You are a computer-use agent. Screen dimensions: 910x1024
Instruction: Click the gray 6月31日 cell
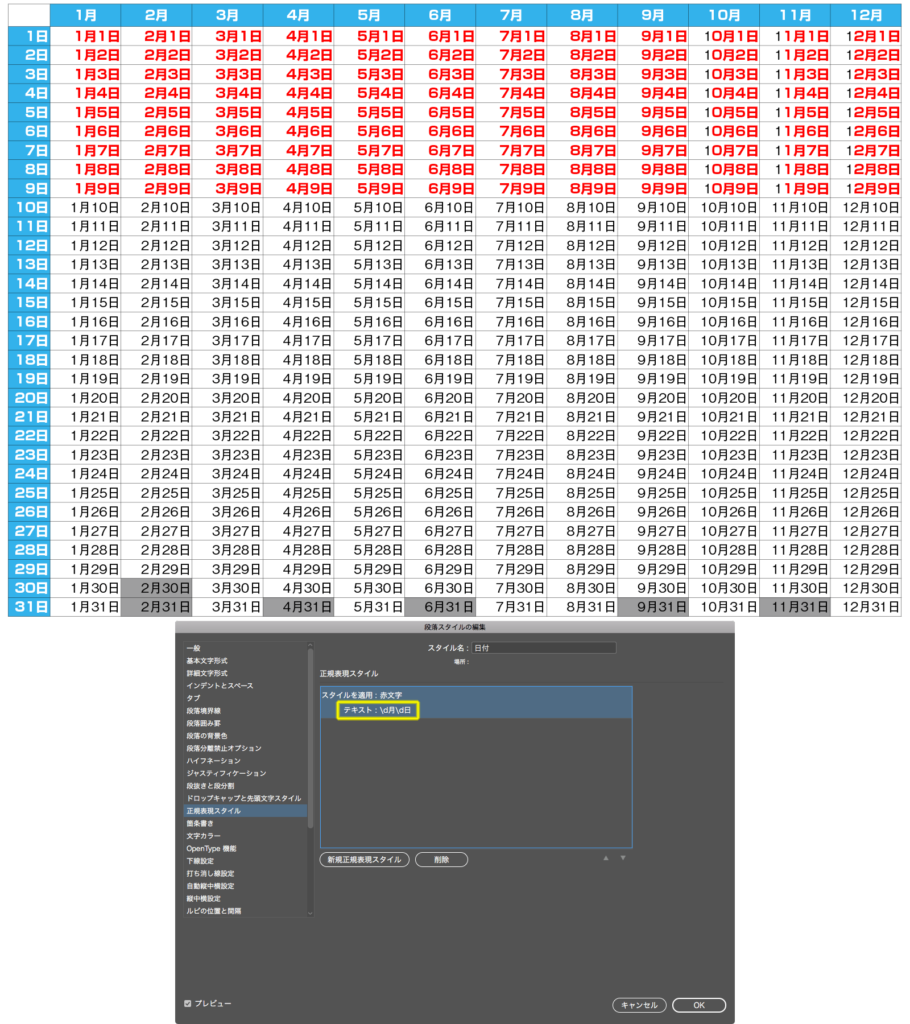click(x=440, y=607)
